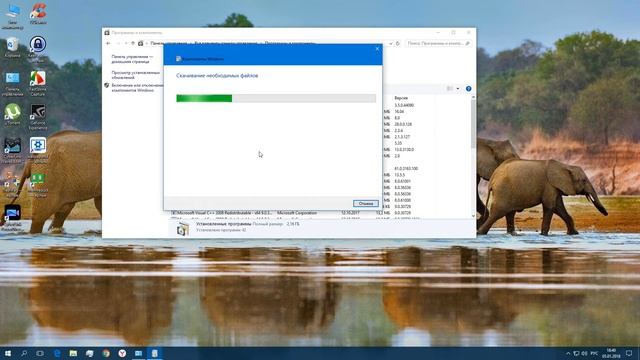Refresh the Programs and Features address bar
The width and height of the screenshot is (640, 360).
397,43
